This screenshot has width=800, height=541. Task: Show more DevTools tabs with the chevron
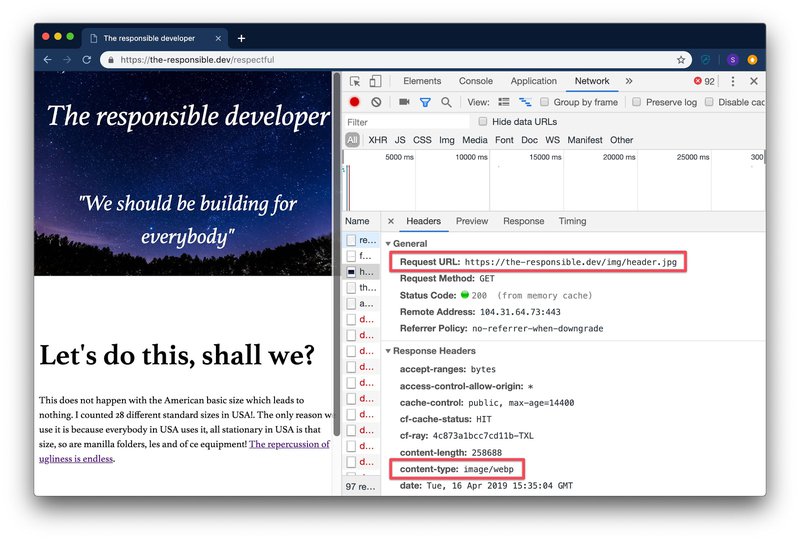coord(629,81)
